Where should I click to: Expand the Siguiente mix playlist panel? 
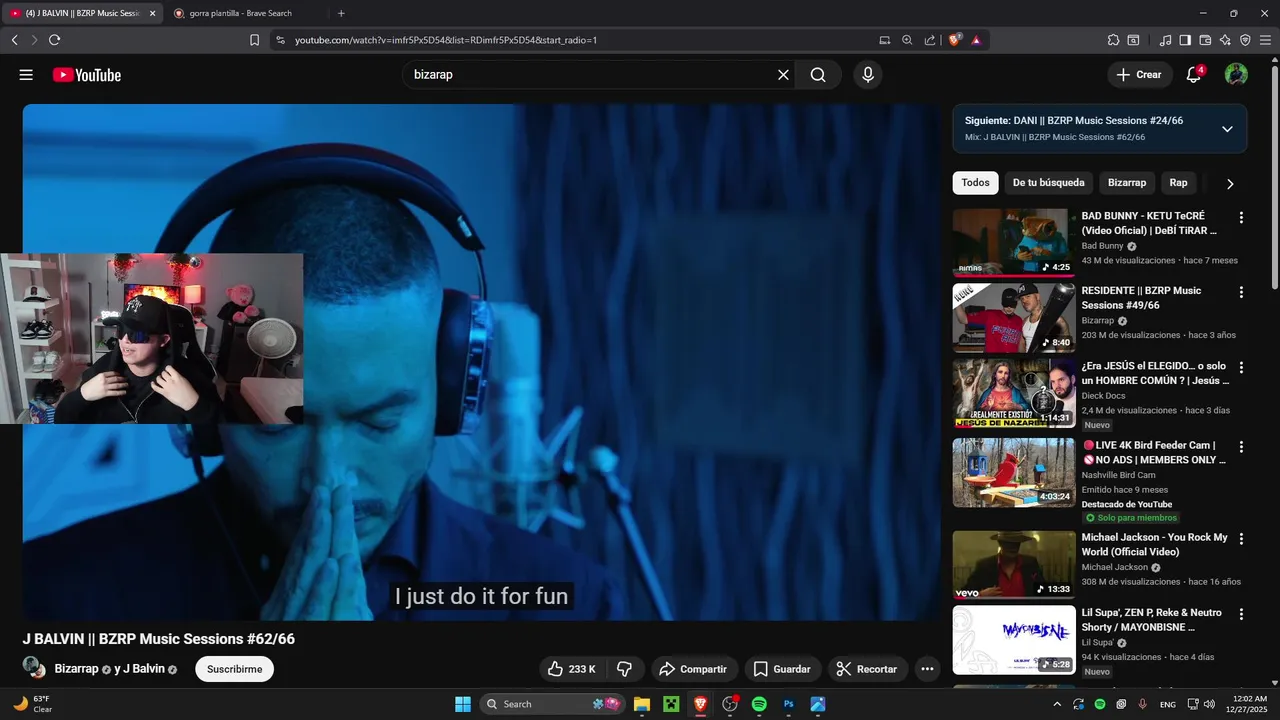coord(1227,129)
